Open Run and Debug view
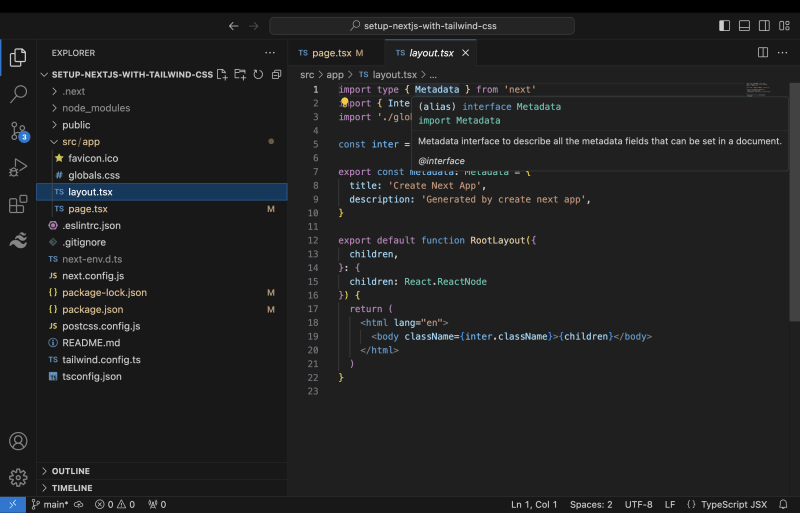This screenshot has width=800, height=513. pos(18,167)
